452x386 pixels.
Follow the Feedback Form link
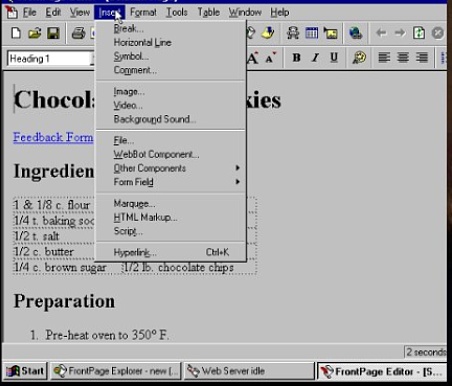tap(53, 137)
